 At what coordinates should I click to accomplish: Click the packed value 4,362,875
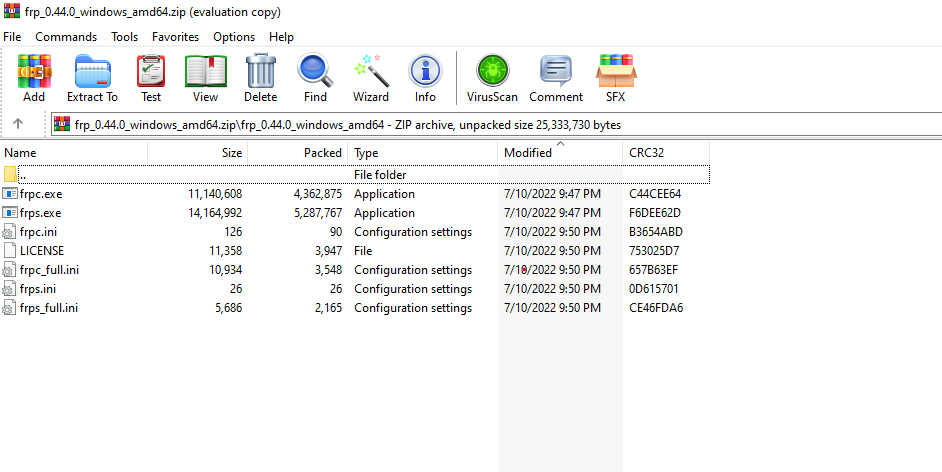click(318, 194)
